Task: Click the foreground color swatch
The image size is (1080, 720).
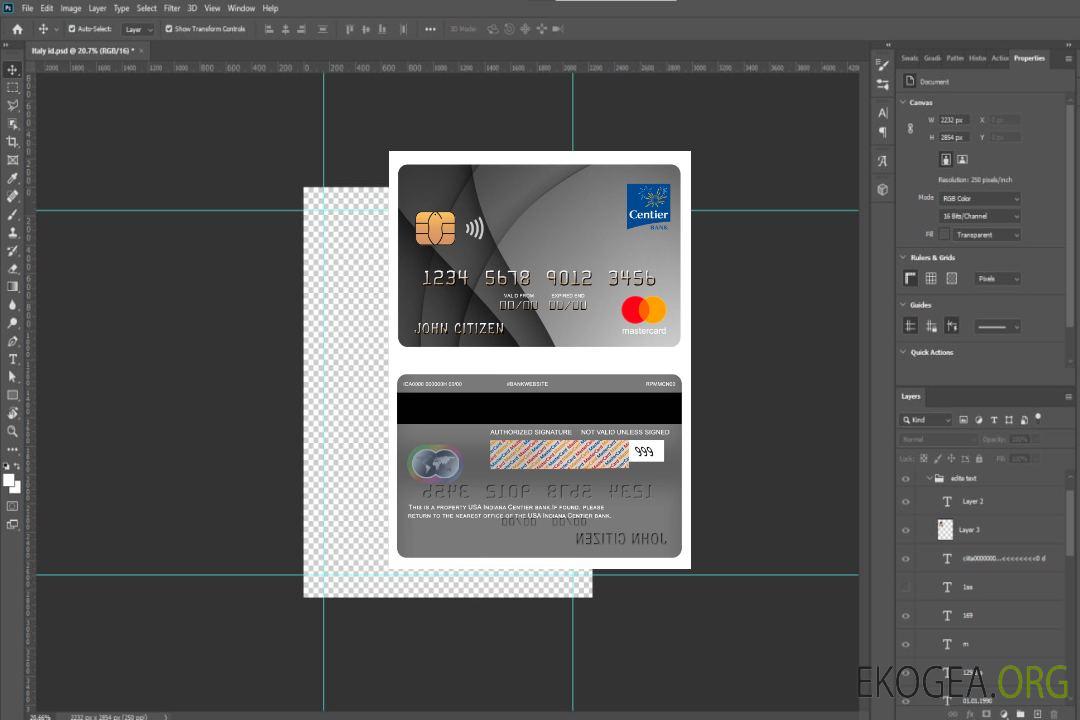Action: (x=9, y=480)
